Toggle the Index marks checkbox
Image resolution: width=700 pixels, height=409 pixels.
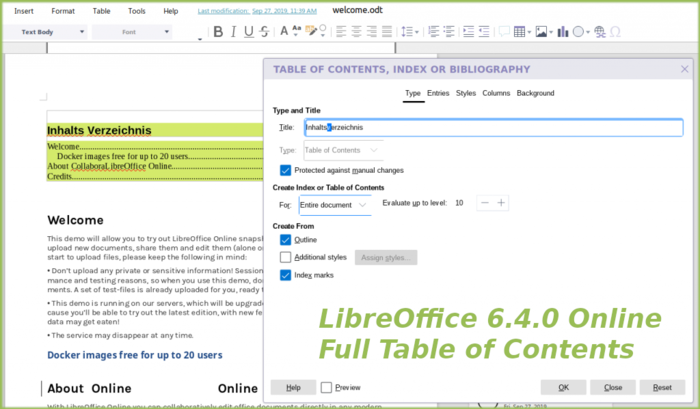285,275
